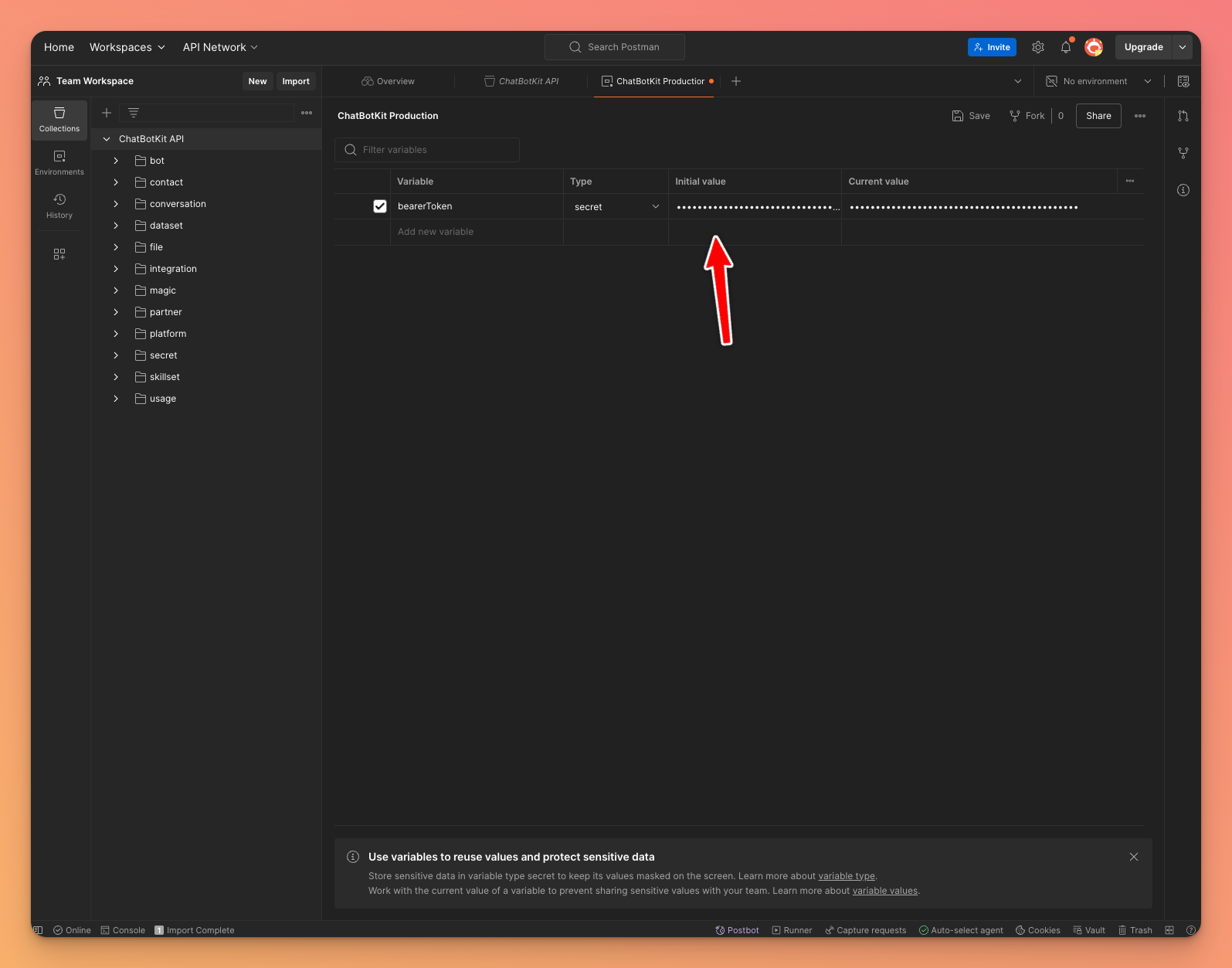Open the No environment selector dropdown
The width and height of the screenshot is (1232, 968).
click(x=1098, y=81)
